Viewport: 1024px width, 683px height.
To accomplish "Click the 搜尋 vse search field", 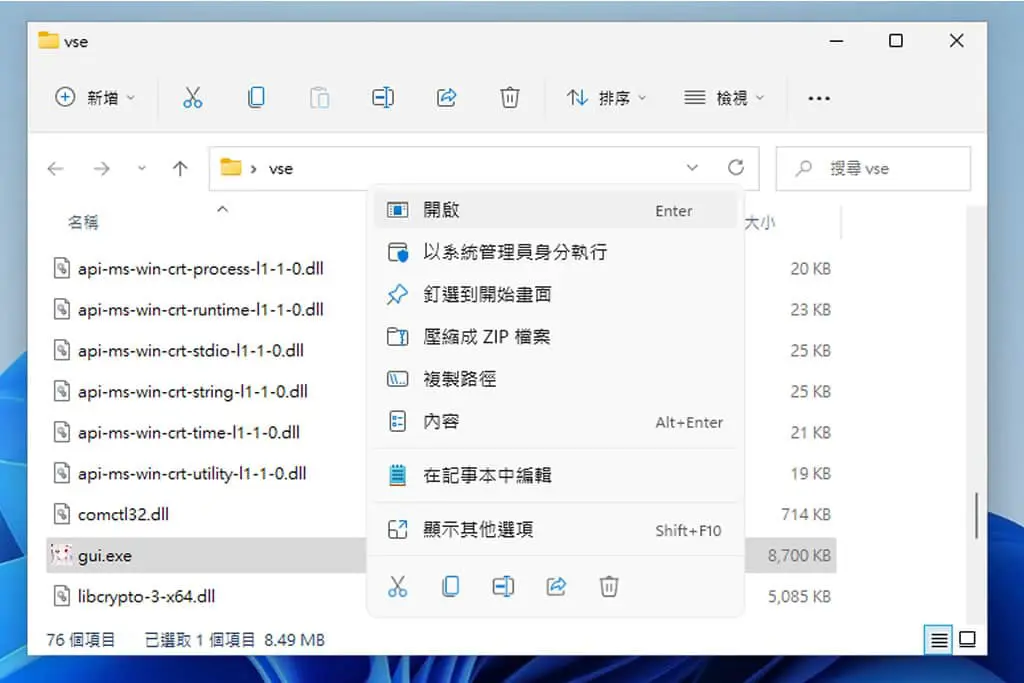I will [x=873, y=168].
